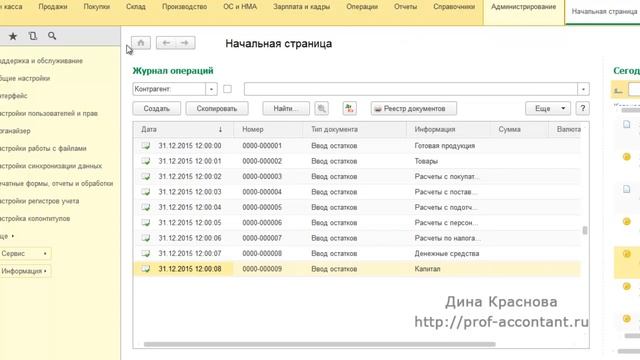This screenshot has width=640, height=360.
Task: Click the filter value input field
Action: pyautogui.click(x=411, y=89)
